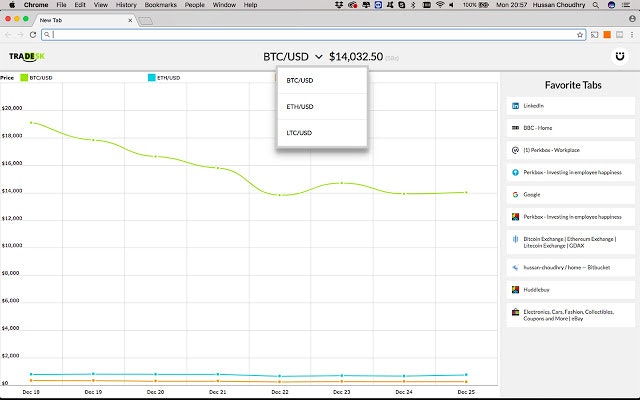Click the GDAX favicon icon

(x=515, y=239)
